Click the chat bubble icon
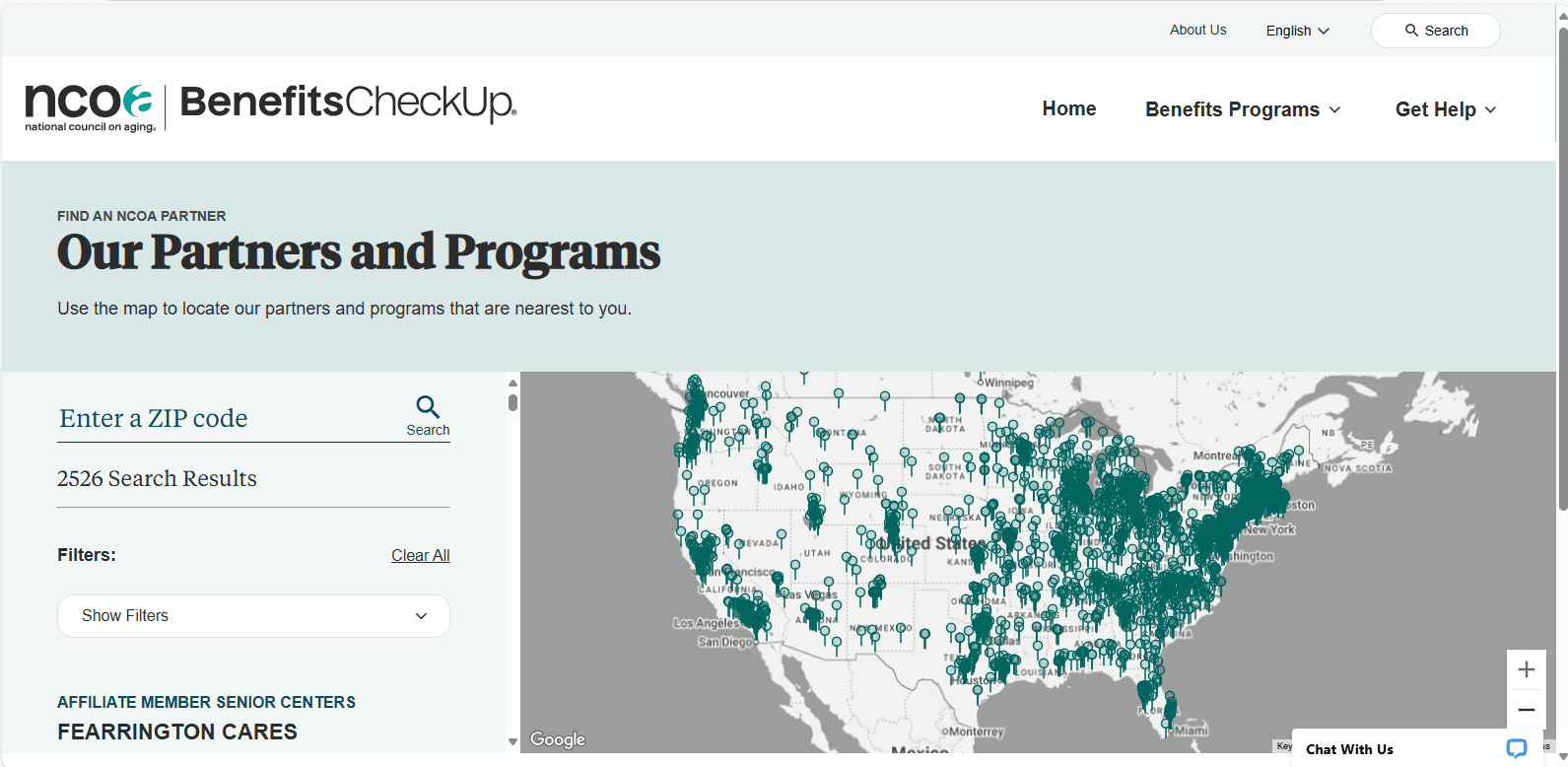Screen dimensions: 1568x767 pos(1516,748)
